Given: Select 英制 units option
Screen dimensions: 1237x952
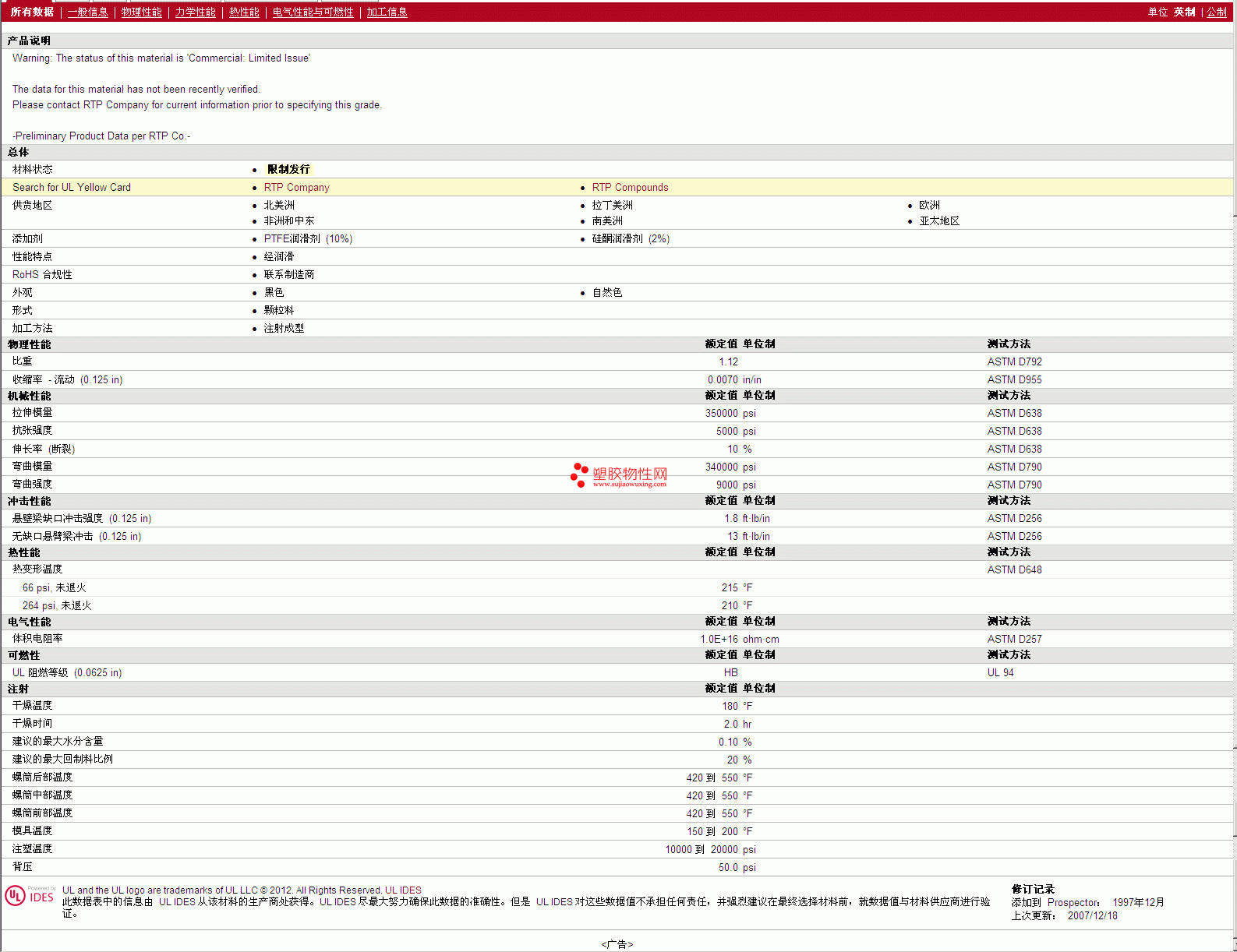Looking at the screenshot, I should tap(1184, 12).
